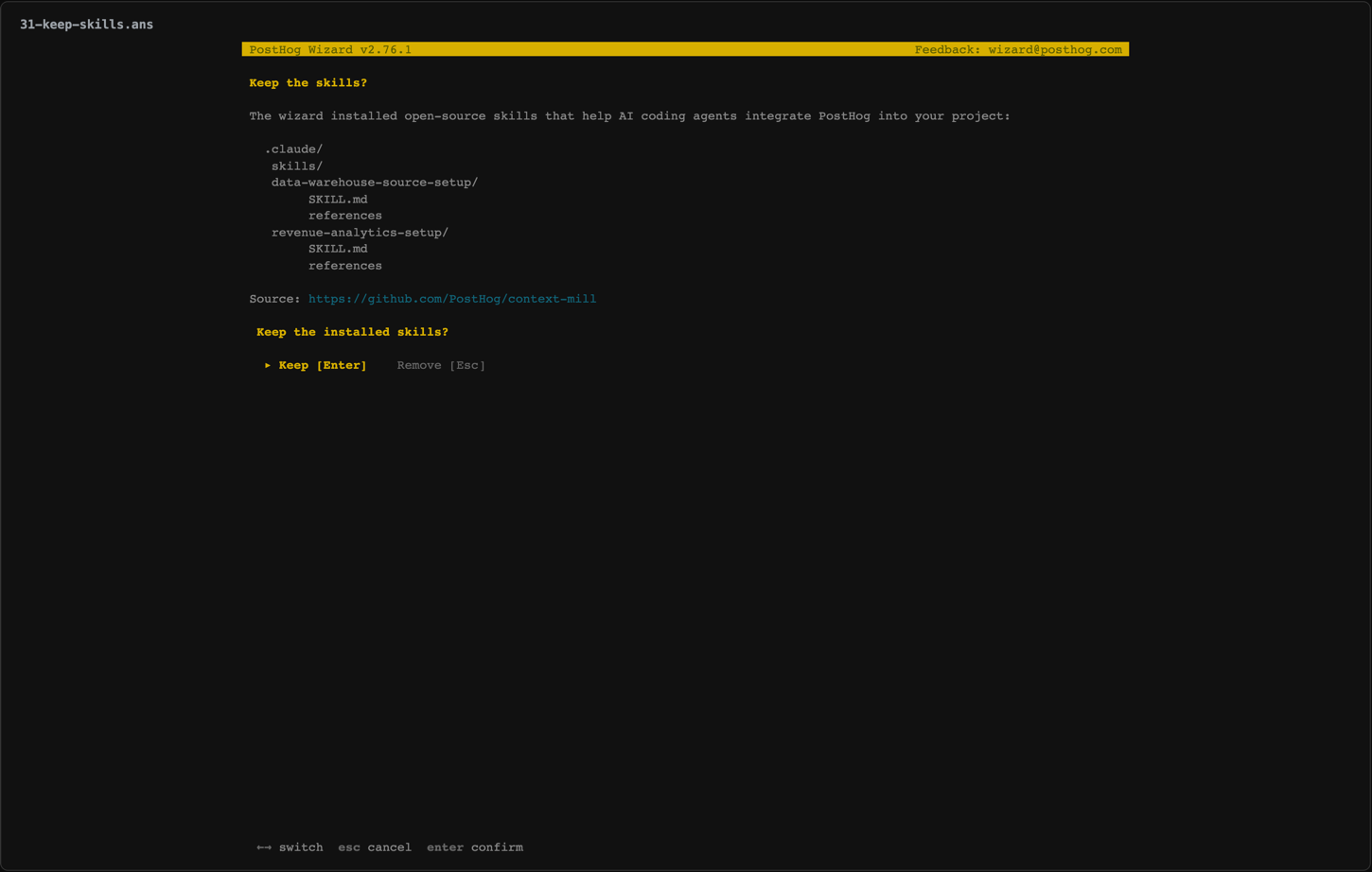Click references under revenue-analytics-setup
The height and width of the screenshot is (872, 1372).
coord(345,266)
